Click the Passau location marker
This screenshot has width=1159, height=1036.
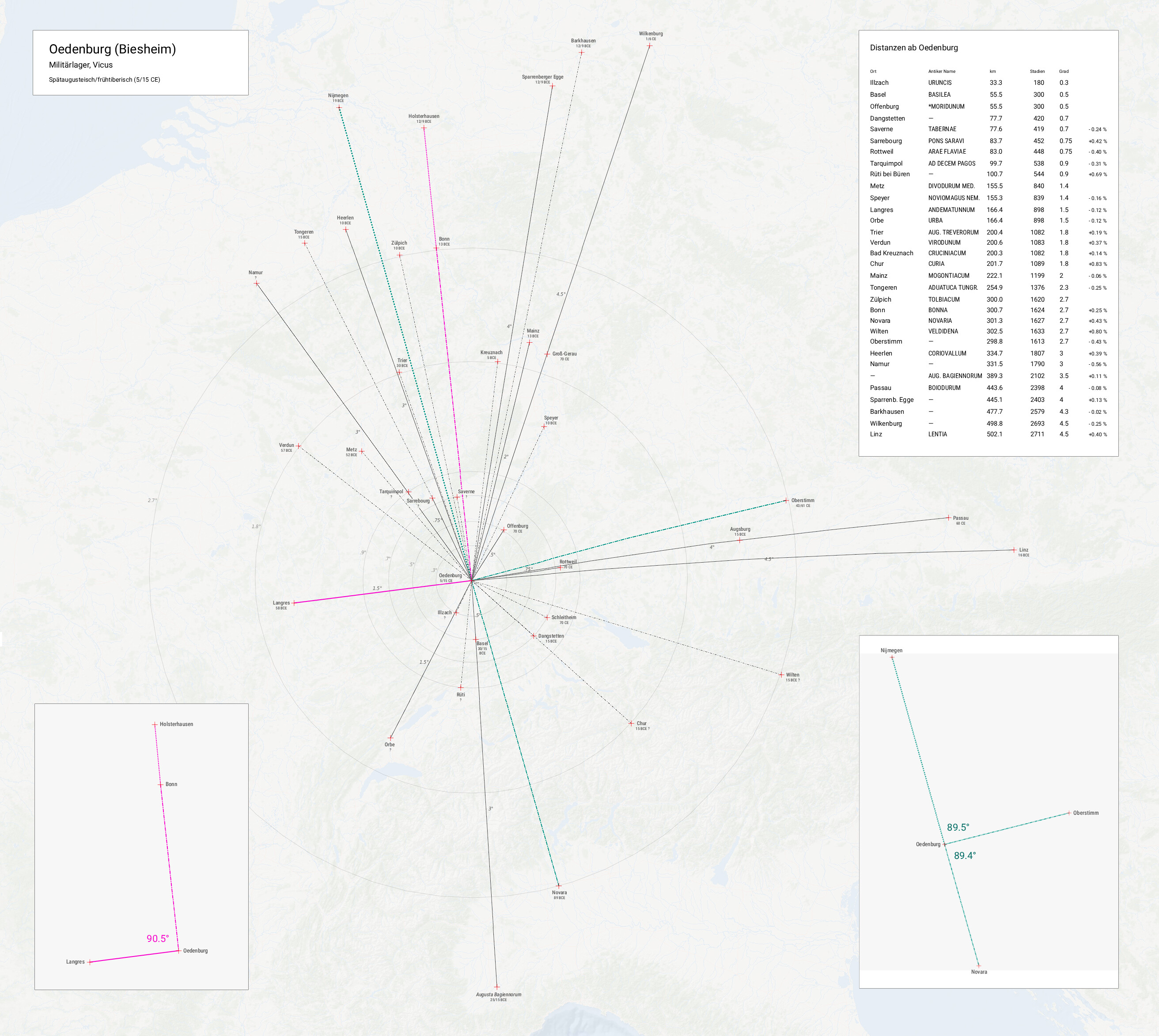click(948, 518)
